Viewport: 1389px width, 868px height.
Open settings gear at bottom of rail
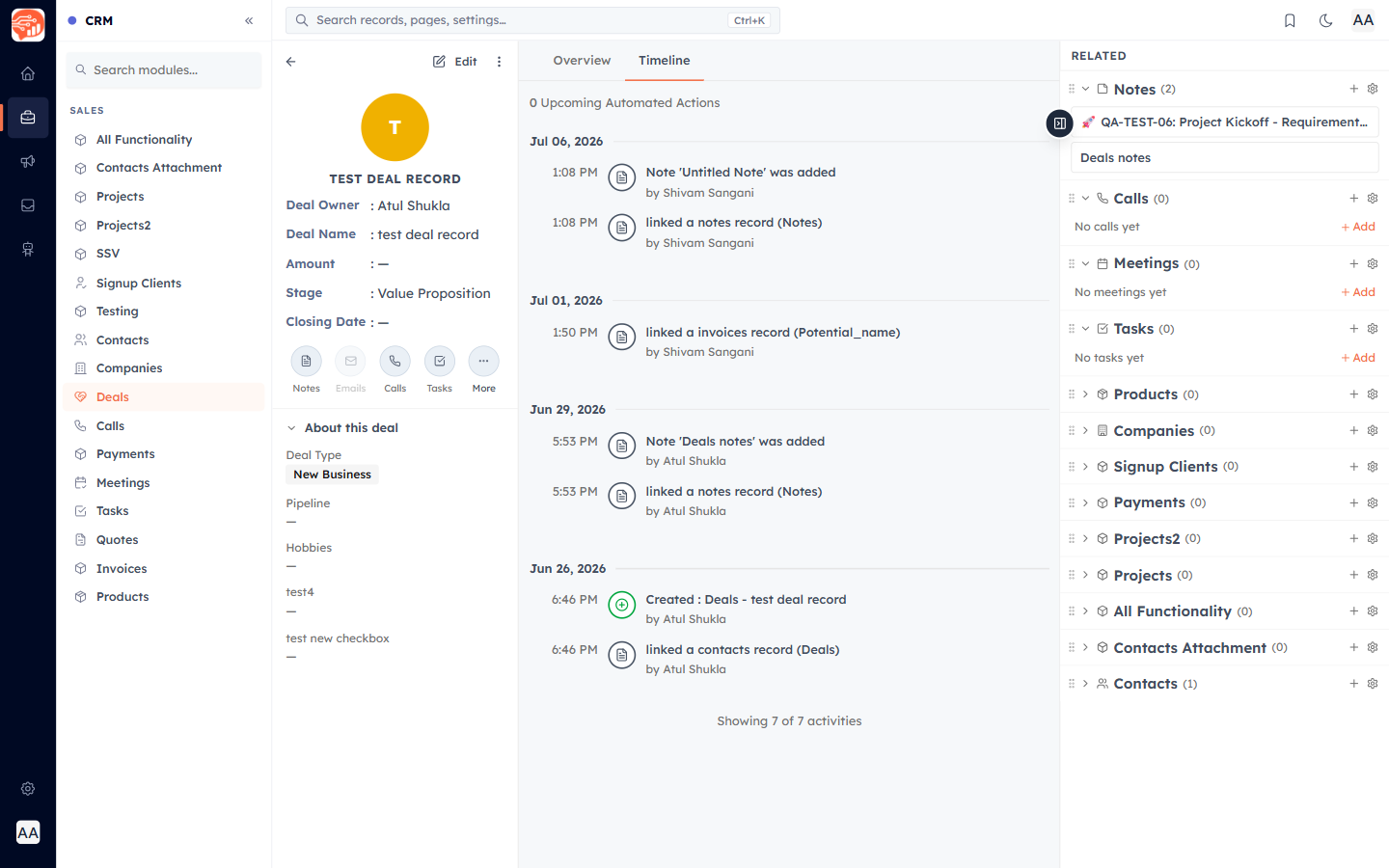tap(28, 788)
